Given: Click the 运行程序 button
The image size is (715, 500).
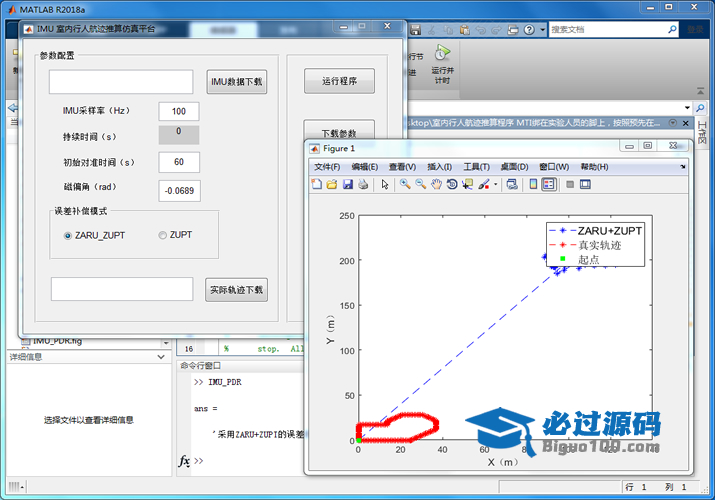Looking at the screenshot, I should coord(339,81).
